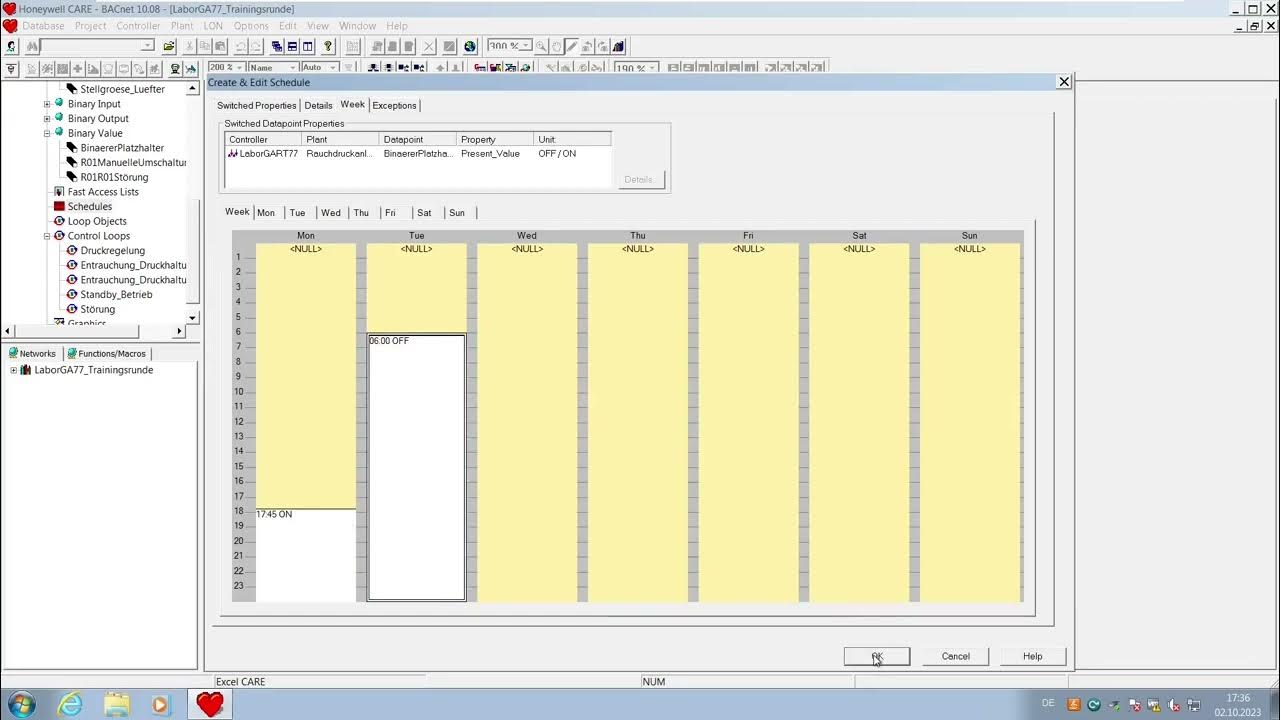Collapse the Binary Value tree node
This screenshot has width=1280, height=720.
click(47, 133)
